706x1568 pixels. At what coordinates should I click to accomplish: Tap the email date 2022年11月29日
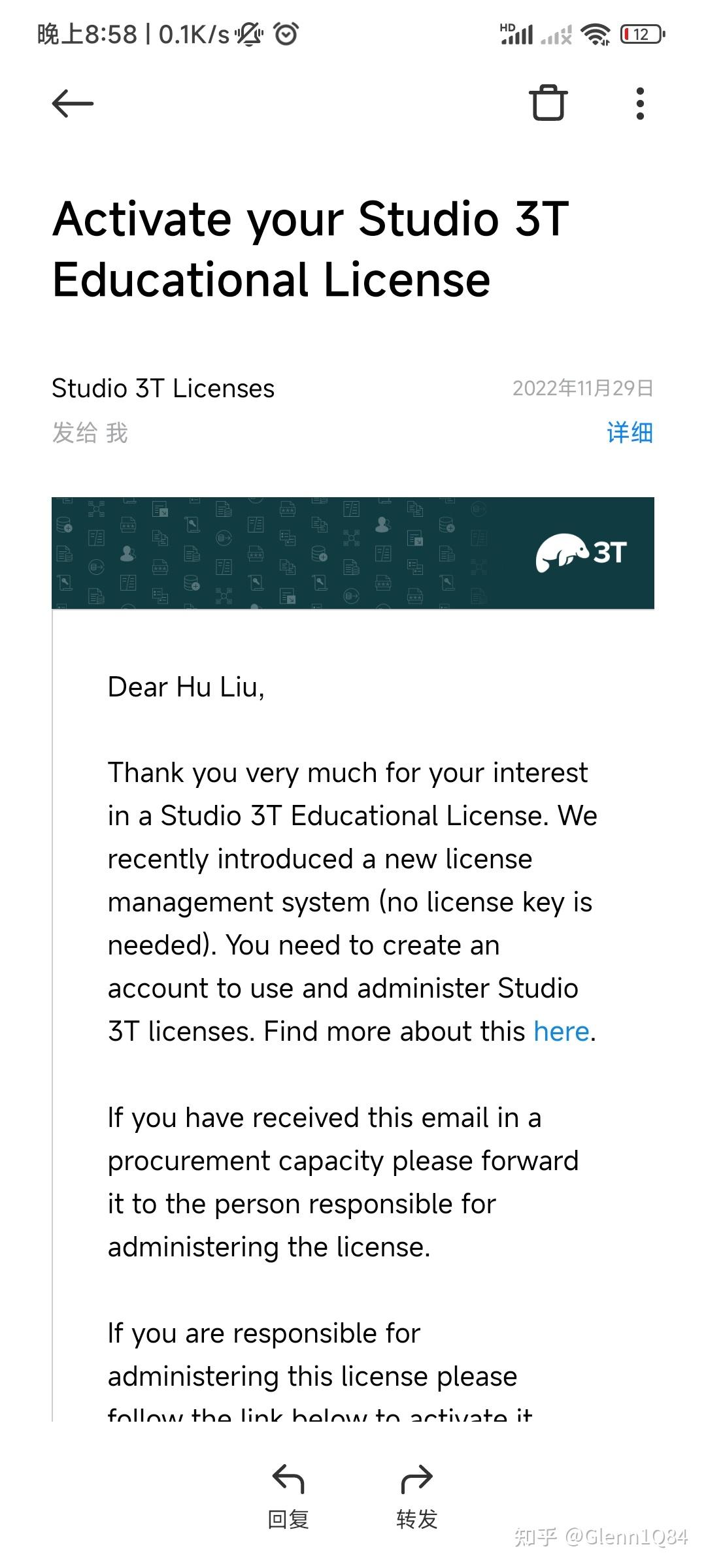(582, 388)
